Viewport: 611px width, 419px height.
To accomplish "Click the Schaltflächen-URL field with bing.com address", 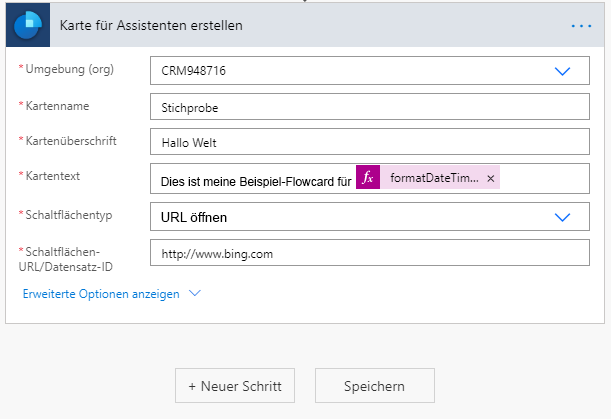I will [x=370, y=253].
